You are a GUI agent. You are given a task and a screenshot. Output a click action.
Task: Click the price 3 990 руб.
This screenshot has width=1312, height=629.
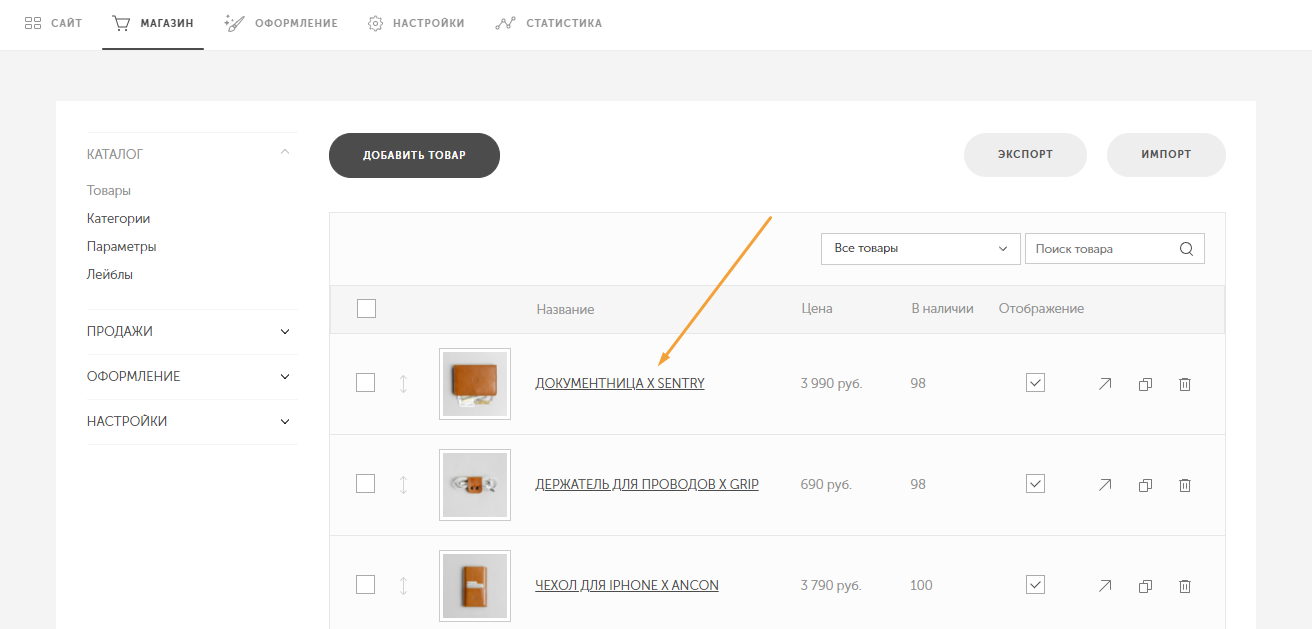pyautogui.click(x=831, y=383)
